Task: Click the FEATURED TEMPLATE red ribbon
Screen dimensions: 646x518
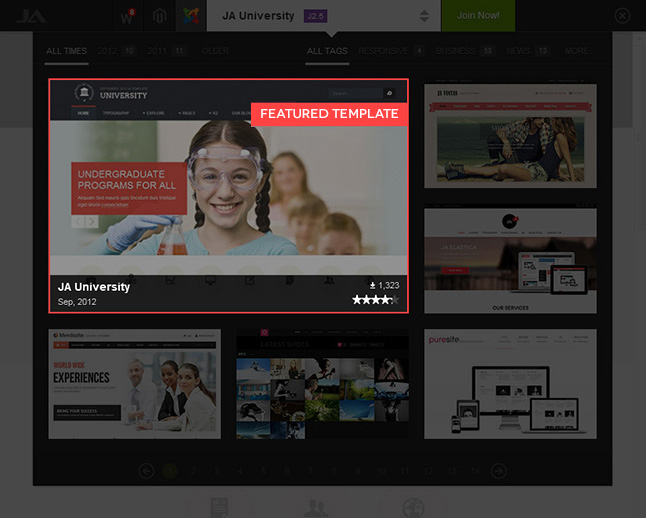Action: pyautogui.click(x=329, y=114)
